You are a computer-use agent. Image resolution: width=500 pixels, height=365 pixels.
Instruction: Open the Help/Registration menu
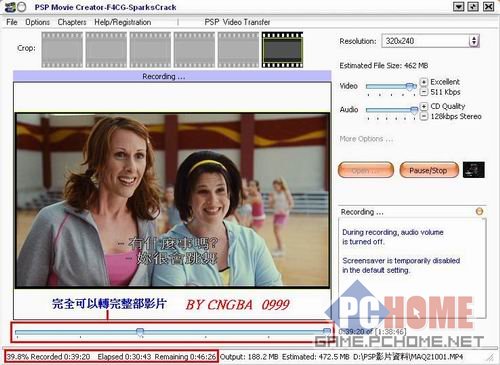click(x=122, y=22)
